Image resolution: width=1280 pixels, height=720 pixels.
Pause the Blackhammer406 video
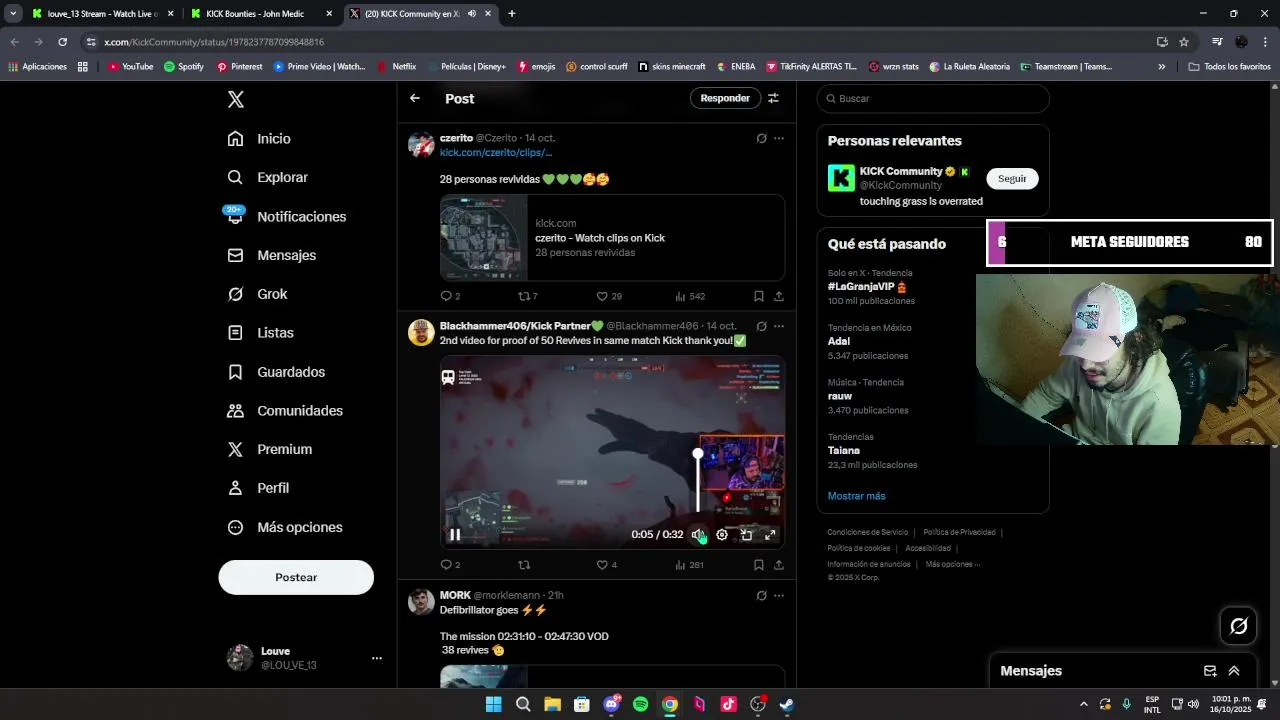click(455, 535)
